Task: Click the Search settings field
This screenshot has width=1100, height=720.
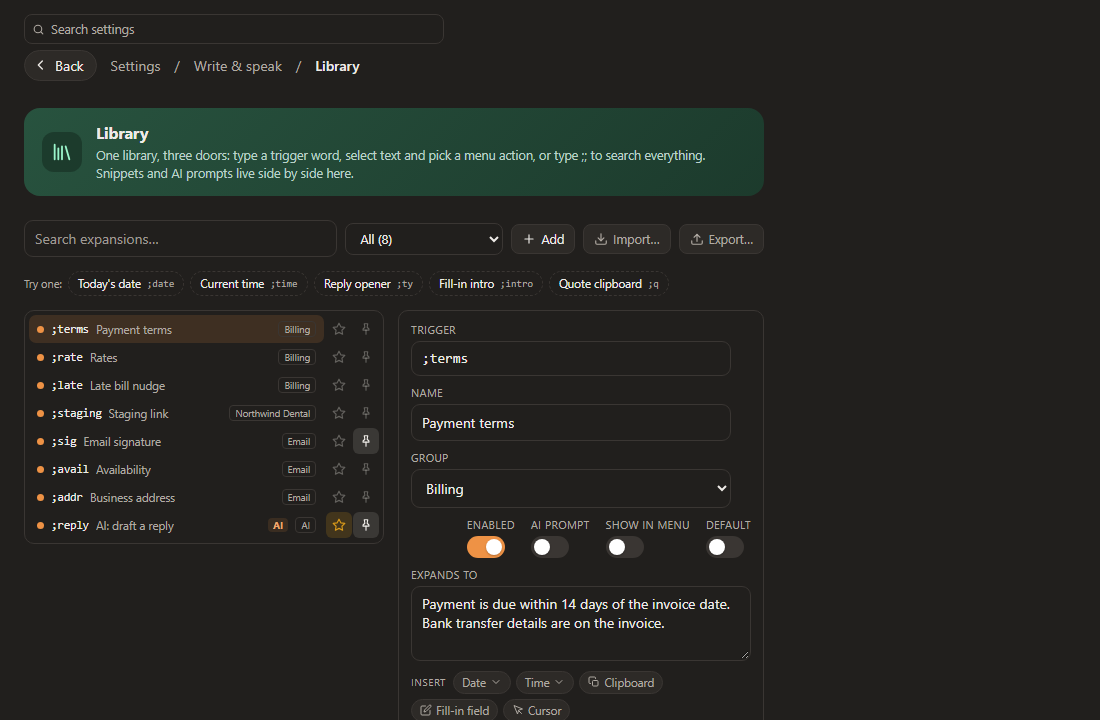Action: coord(234,29)
